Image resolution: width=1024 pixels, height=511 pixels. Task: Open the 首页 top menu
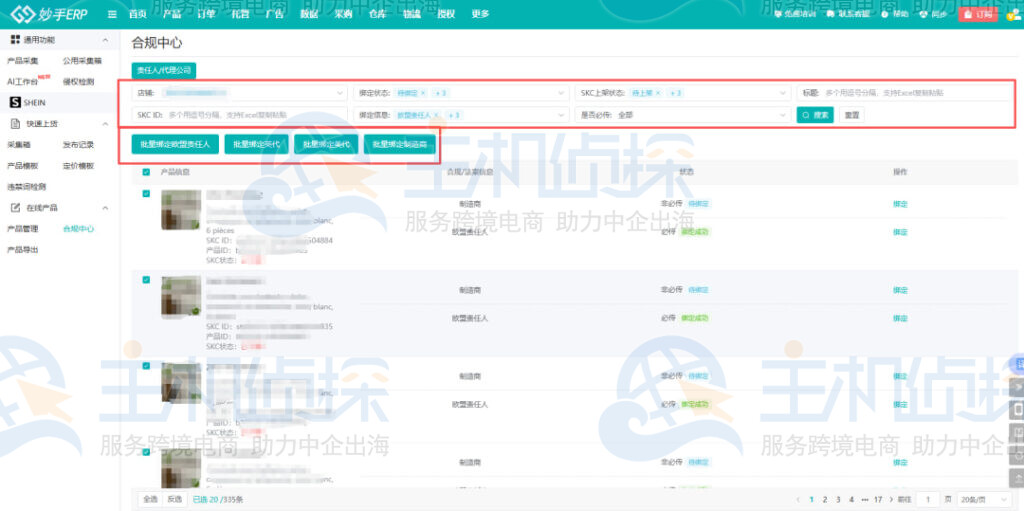[137, 14]
